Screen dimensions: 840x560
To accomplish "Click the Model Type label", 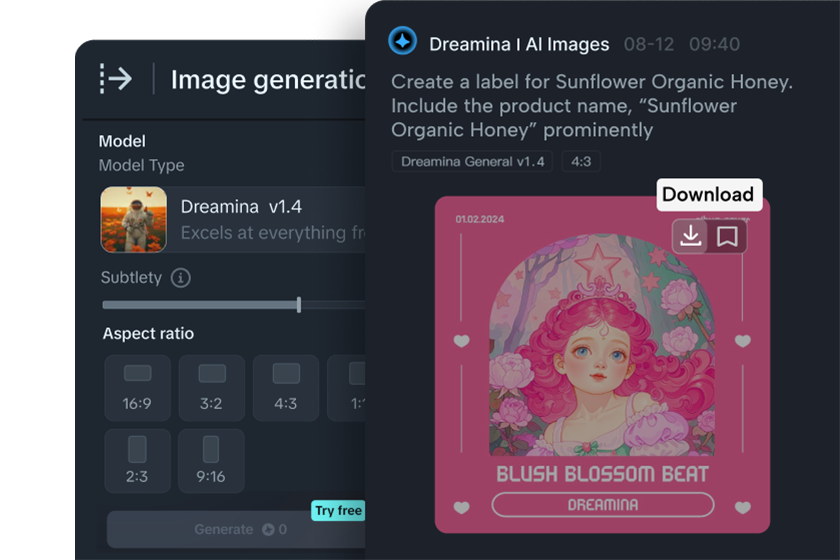I will 141,165.
